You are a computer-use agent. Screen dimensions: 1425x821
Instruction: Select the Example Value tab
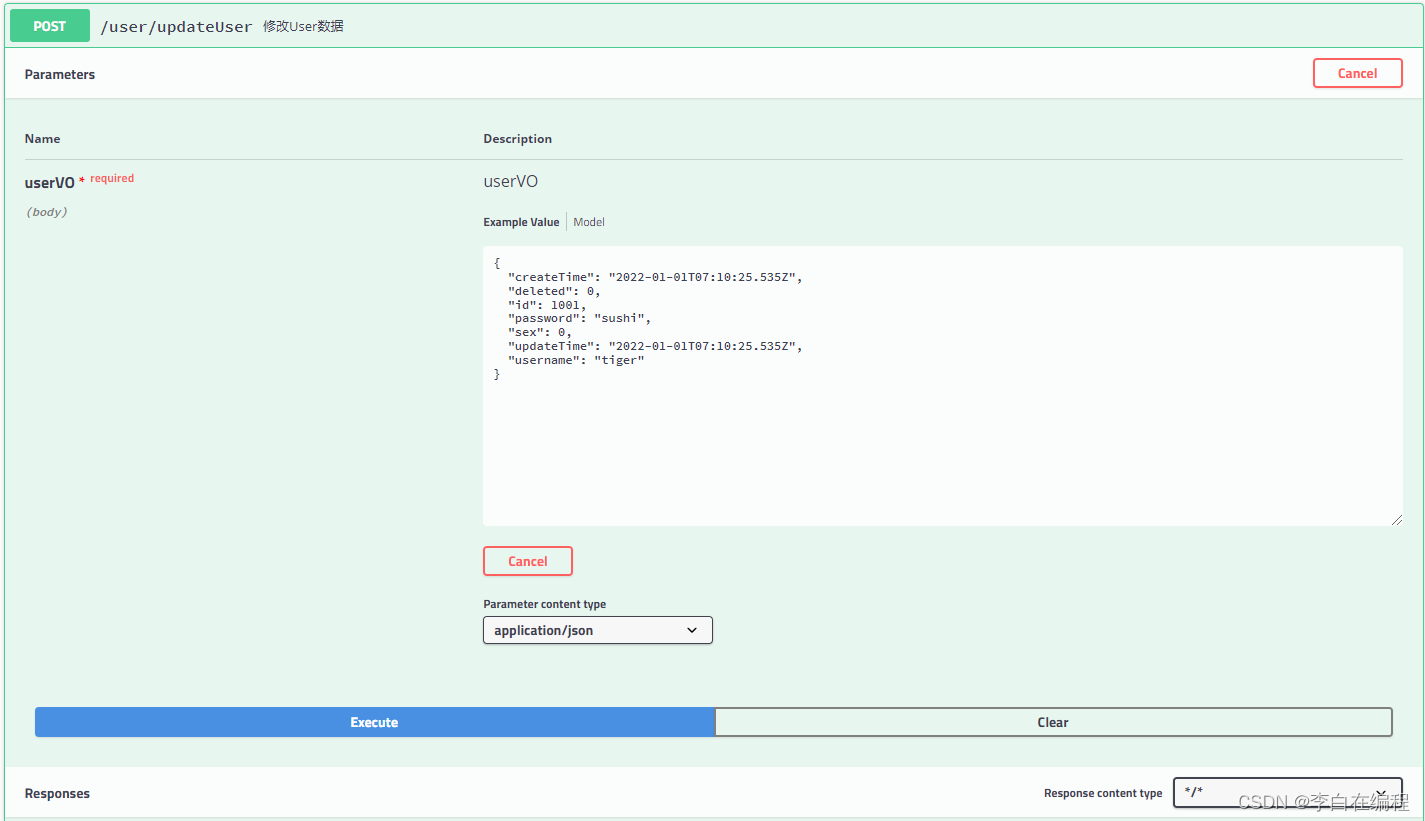521,222
